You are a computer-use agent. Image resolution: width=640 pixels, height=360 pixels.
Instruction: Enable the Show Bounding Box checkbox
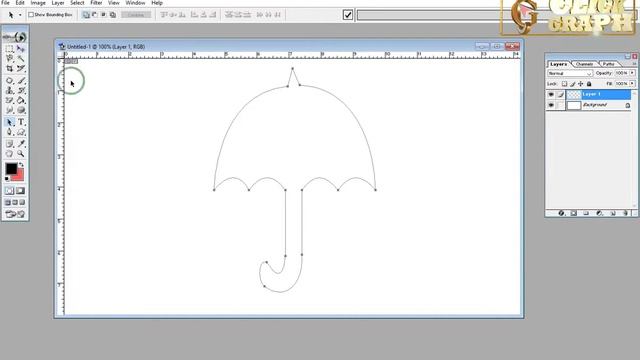(x=31, y=15)
